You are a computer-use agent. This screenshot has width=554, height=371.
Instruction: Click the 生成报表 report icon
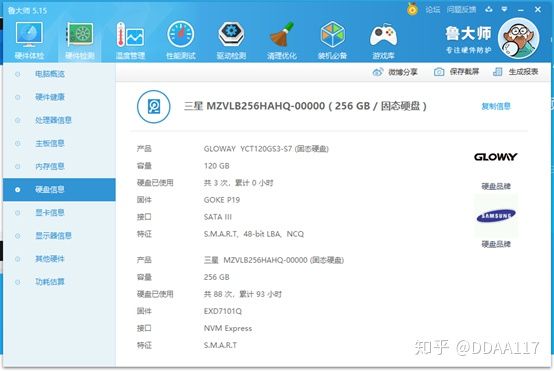(x=497, y=72)
